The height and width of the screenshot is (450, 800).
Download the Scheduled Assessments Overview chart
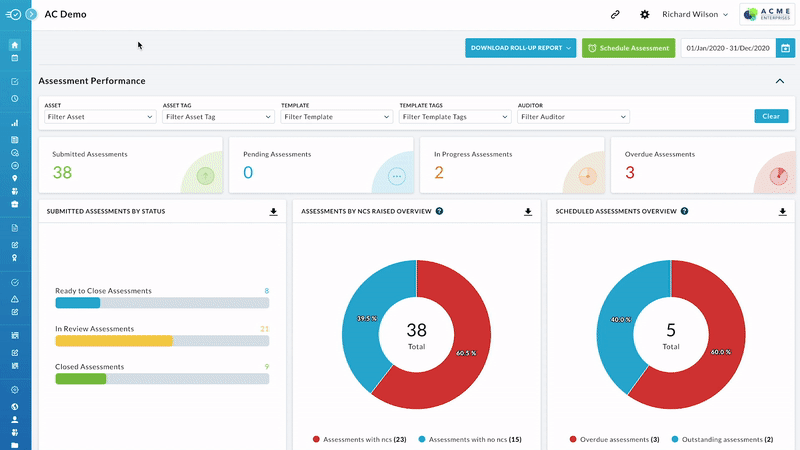(x=785, y=212)
